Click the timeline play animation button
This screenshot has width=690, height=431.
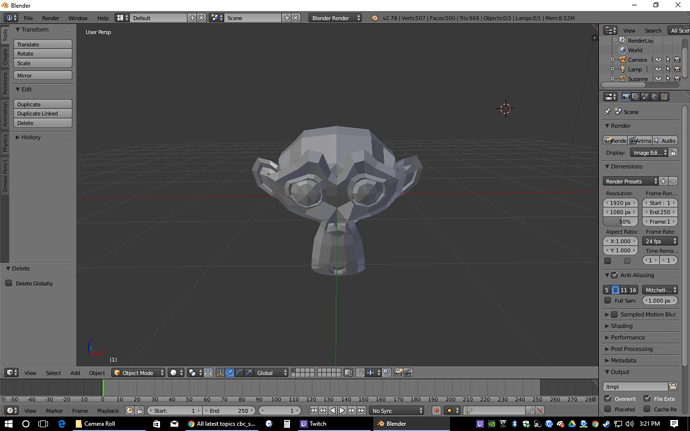pos(342,410)
